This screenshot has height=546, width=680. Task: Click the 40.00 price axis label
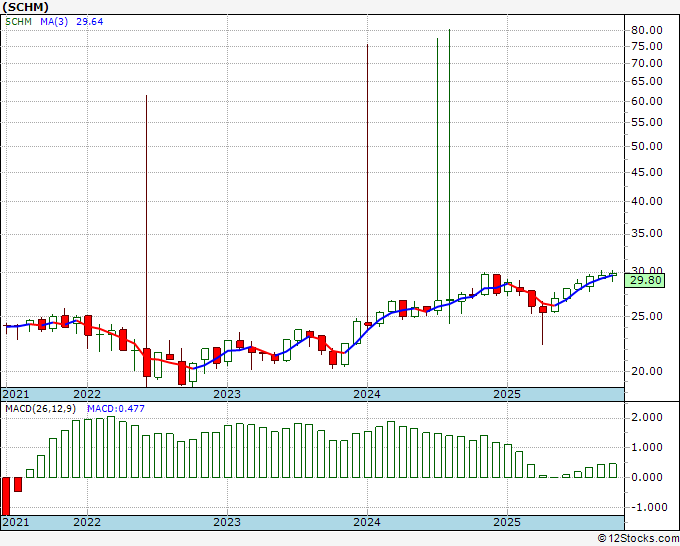point(647,201)
